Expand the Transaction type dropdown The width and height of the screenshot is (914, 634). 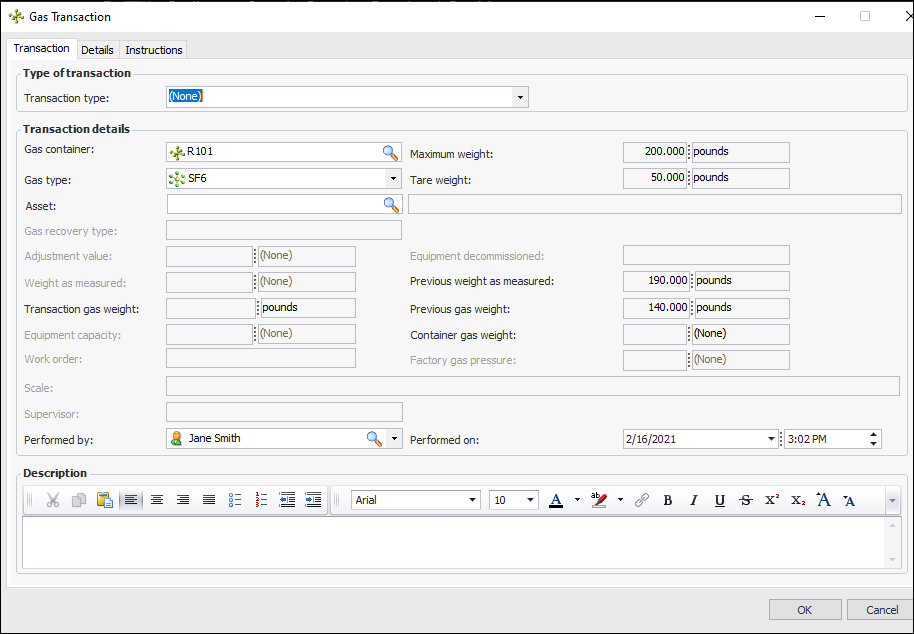tap(520, 97)
